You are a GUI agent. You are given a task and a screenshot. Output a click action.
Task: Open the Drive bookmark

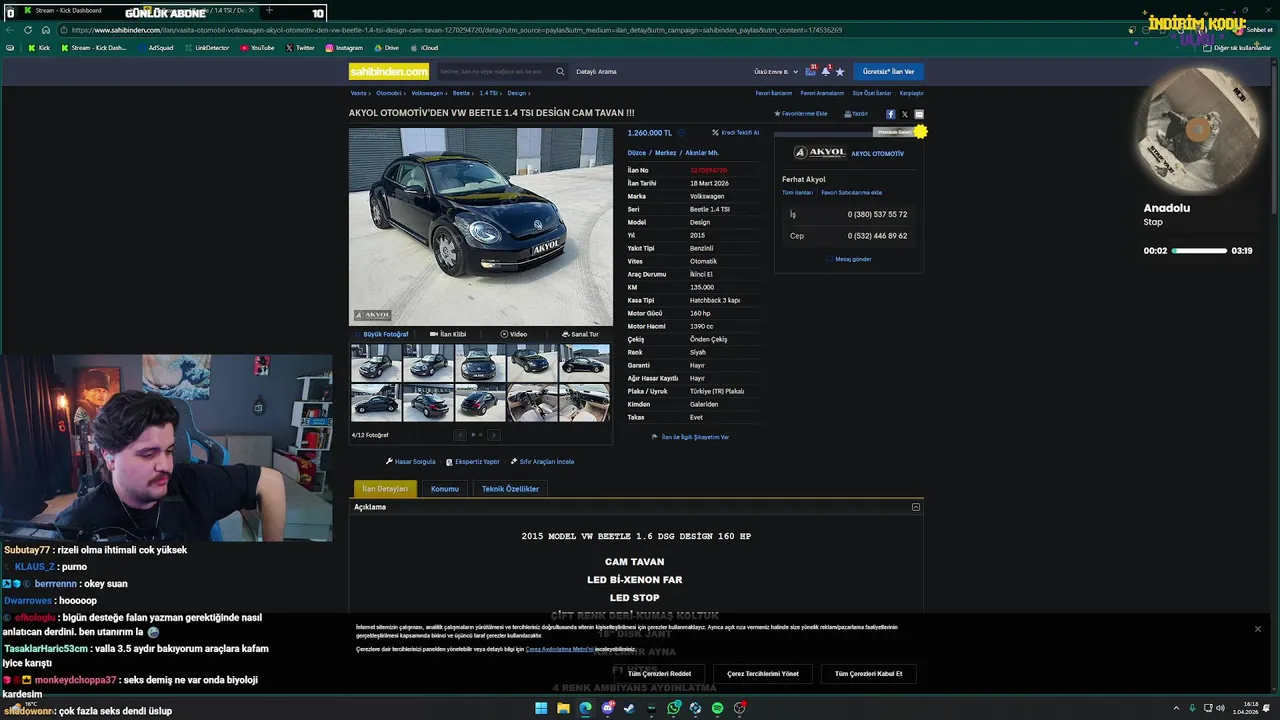[x=386, y=48]
